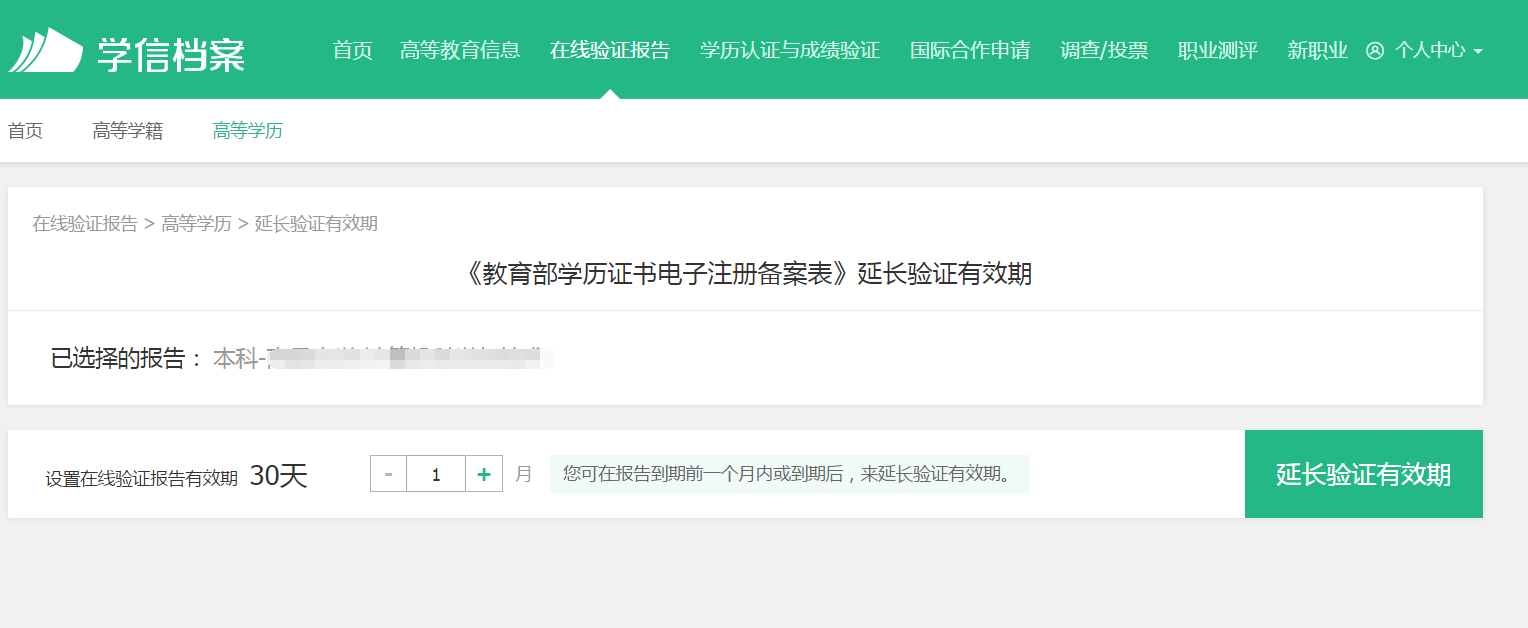
Task: Click the user profile icon beside 个人中心
Action: (1375, 51)
